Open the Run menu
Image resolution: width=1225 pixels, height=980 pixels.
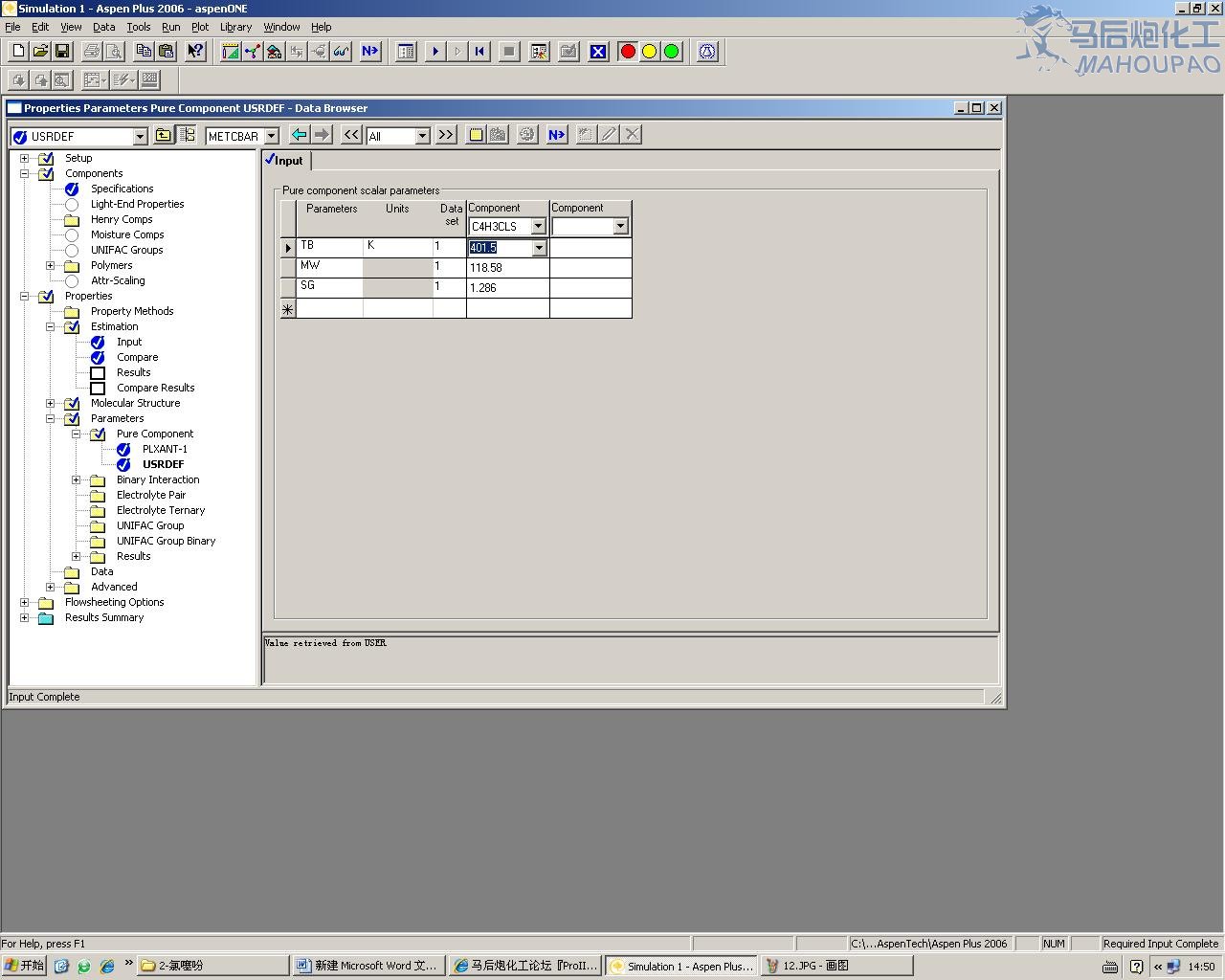[171, 27]
